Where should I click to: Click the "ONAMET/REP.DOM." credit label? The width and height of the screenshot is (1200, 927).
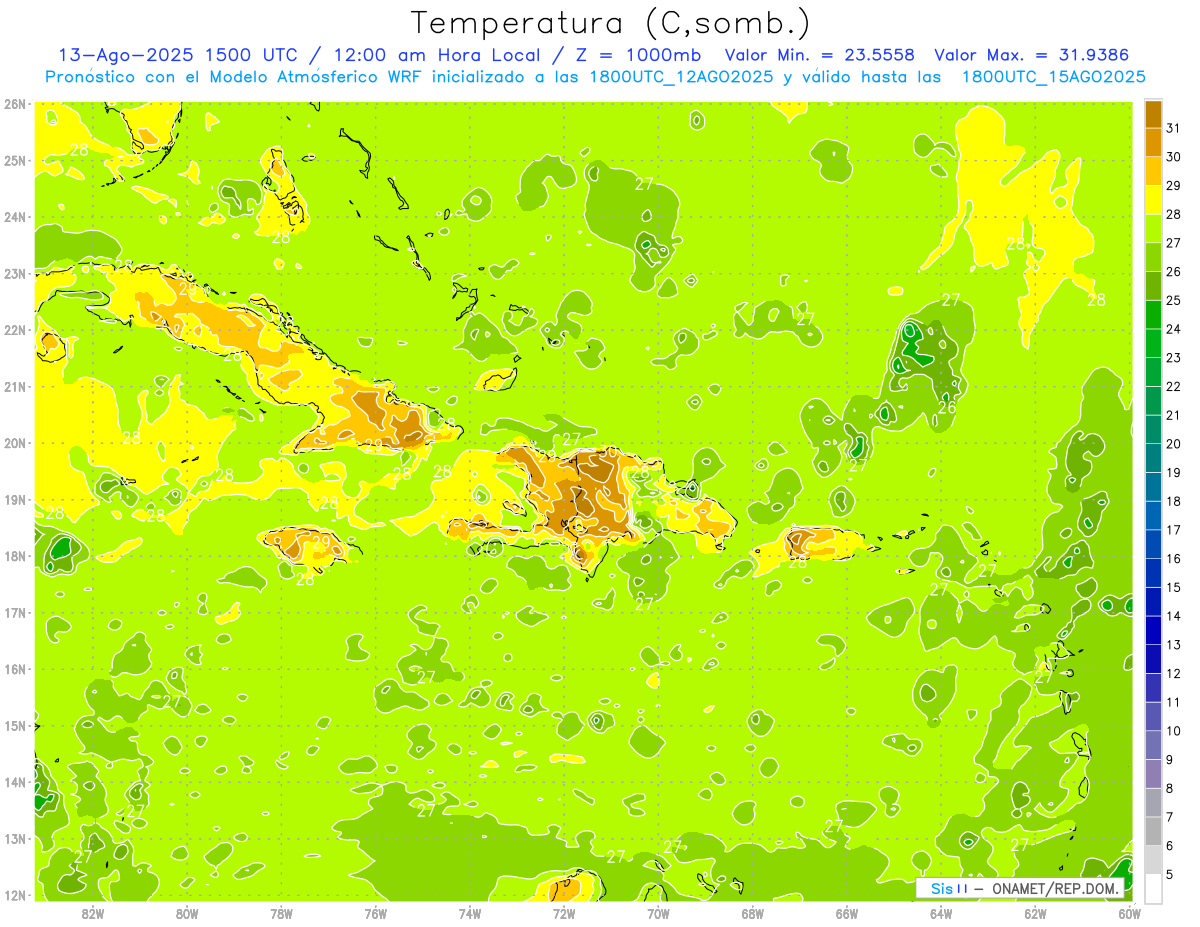pos(1057,888)
